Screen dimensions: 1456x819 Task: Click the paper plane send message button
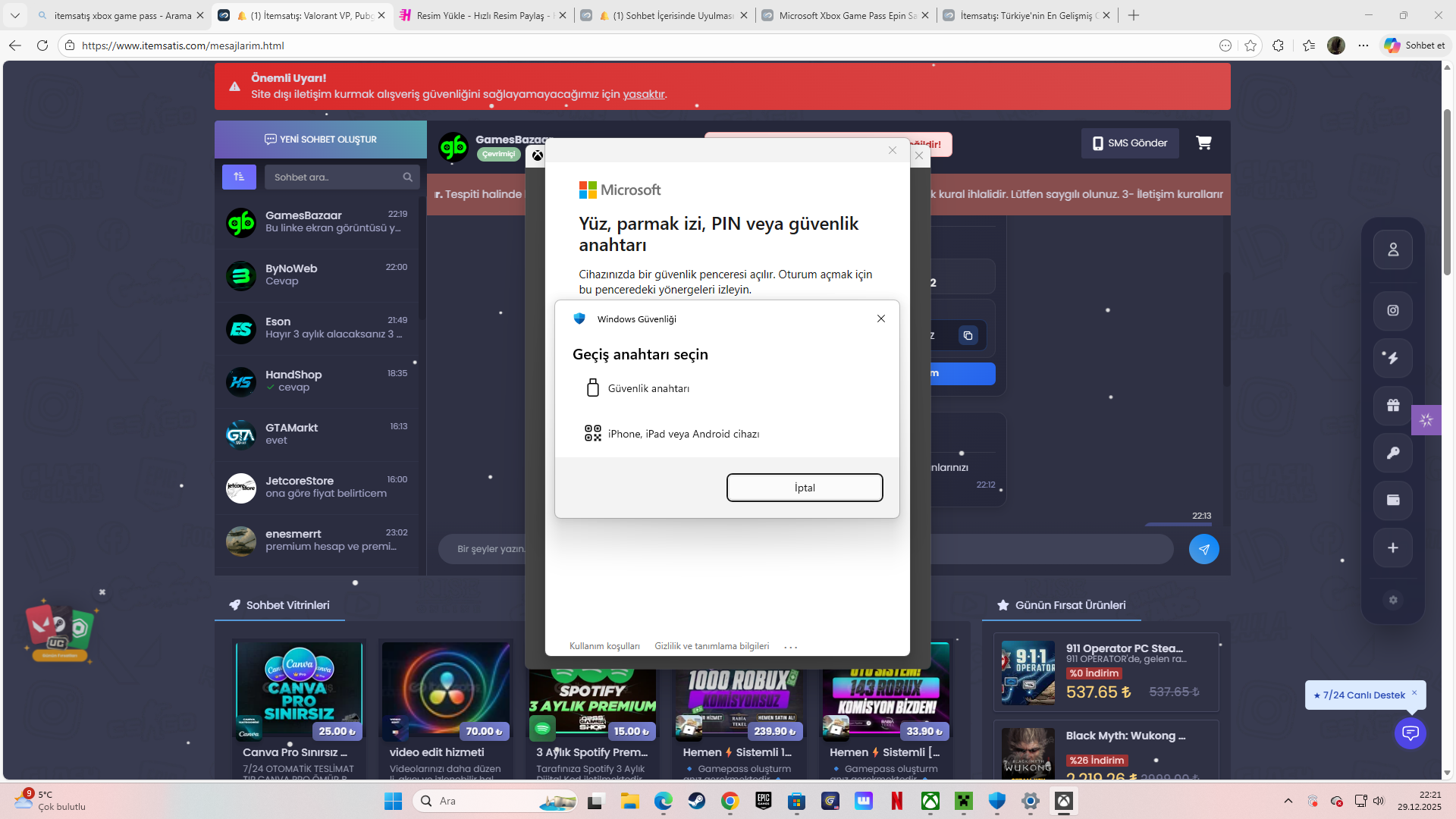tap(1203, 549)
